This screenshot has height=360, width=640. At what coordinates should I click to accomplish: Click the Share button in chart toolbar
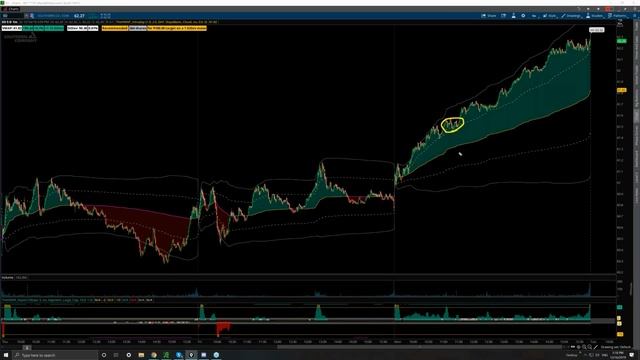489,16
